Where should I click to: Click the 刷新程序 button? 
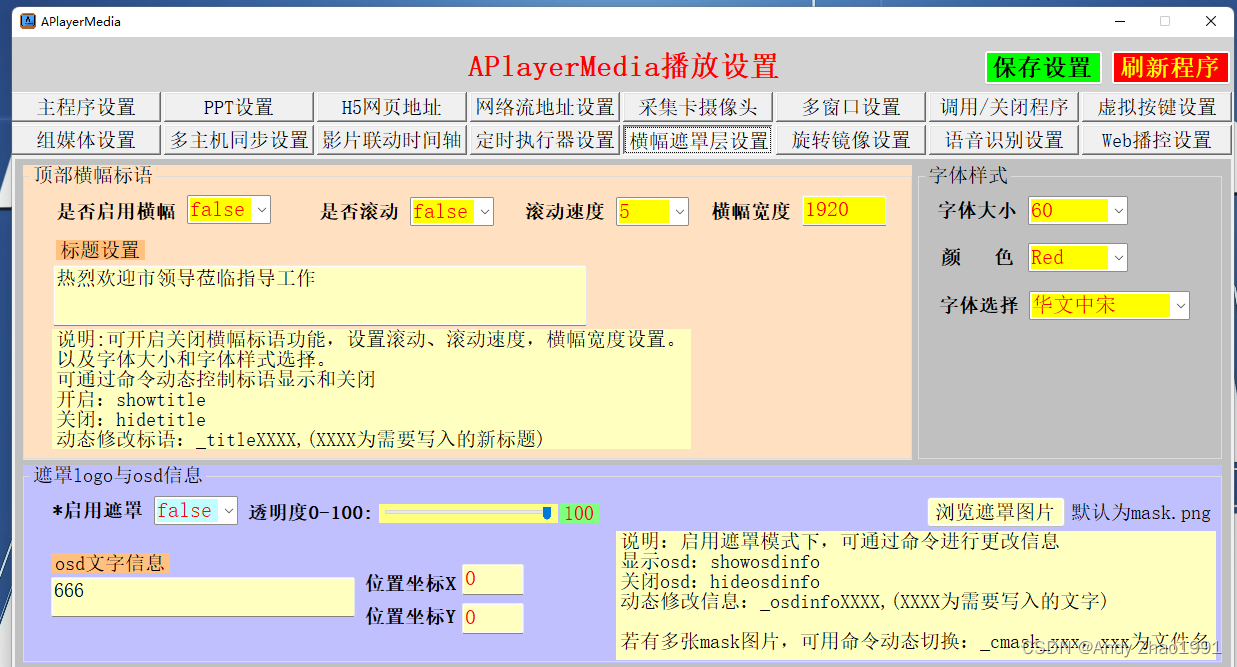(1170, 67)
